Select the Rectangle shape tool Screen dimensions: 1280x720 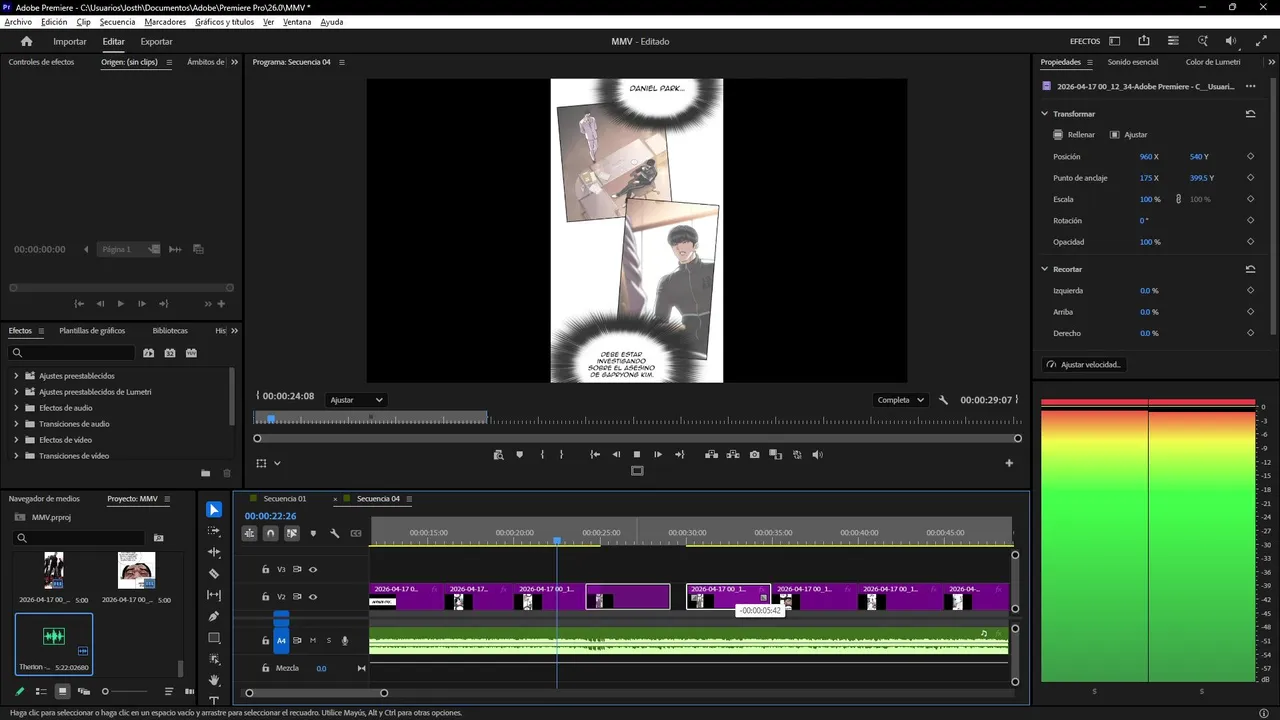click(214, 638)
